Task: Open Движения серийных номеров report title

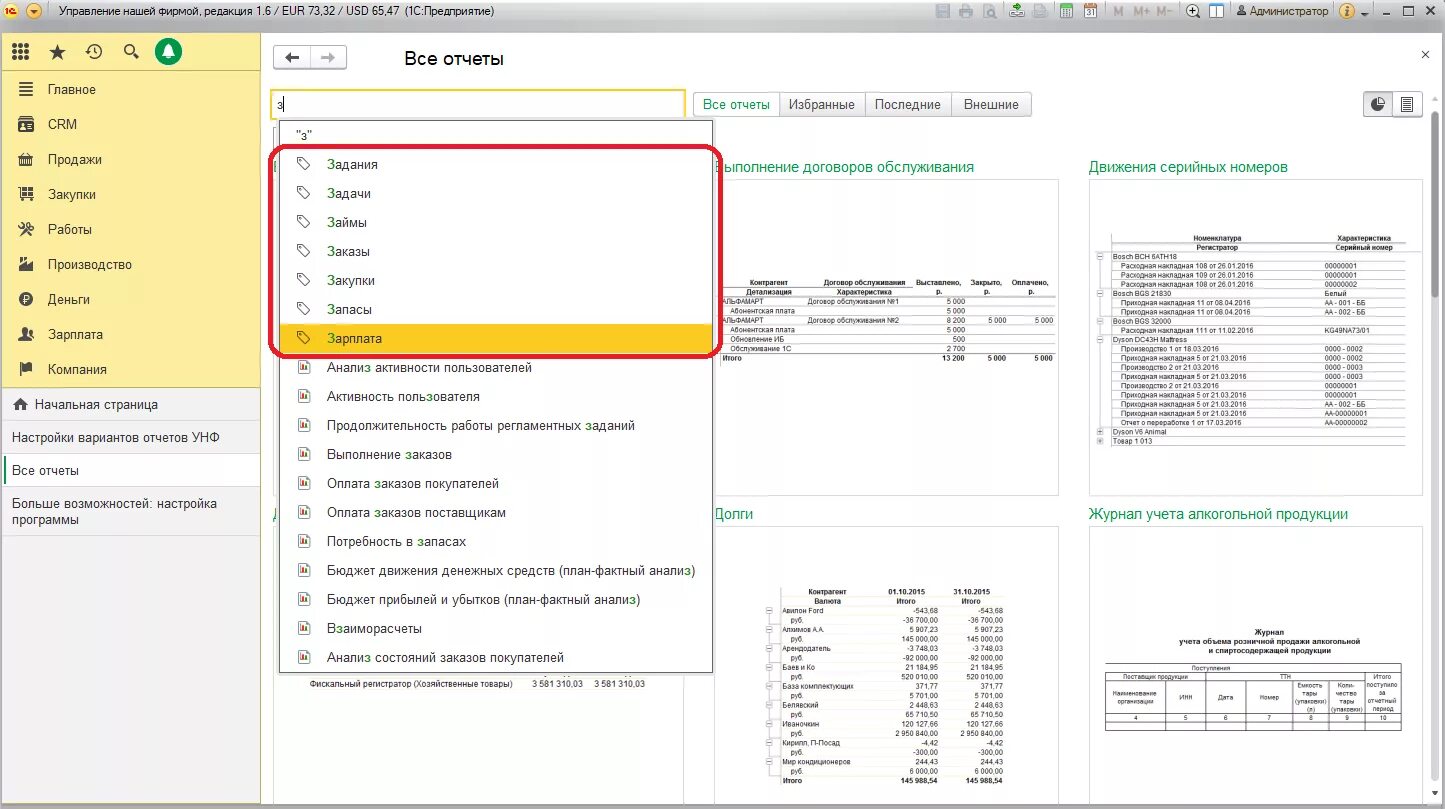Action: pyautogui.click(x=1188, y=167)
